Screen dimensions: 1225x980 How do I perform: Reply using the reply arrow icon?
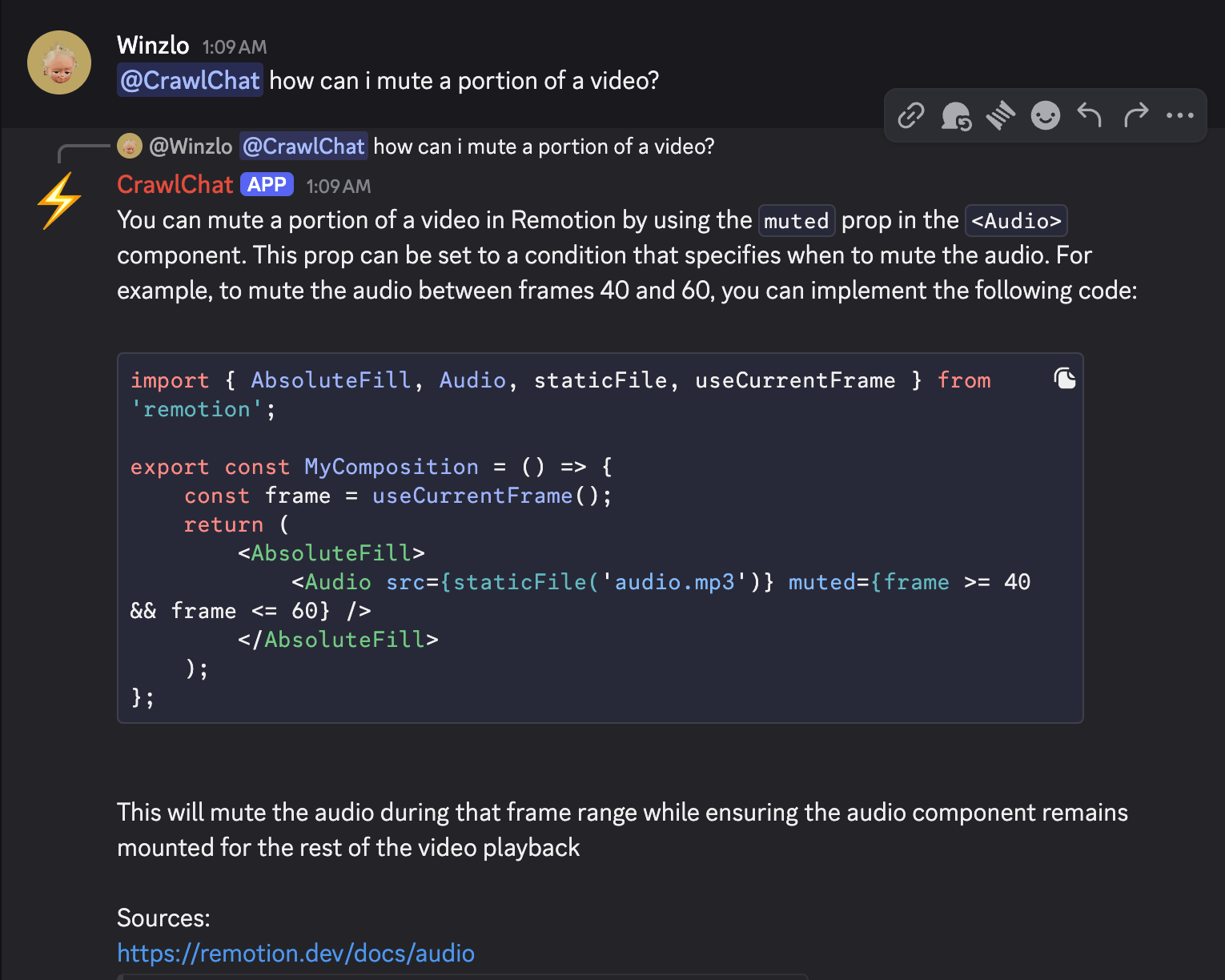(x=1090, y=115)
